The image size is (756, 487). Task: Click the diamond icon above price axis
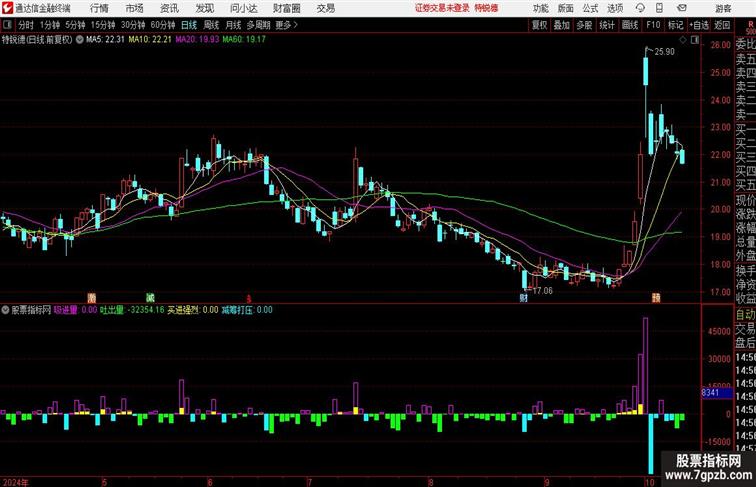(683, 40)
